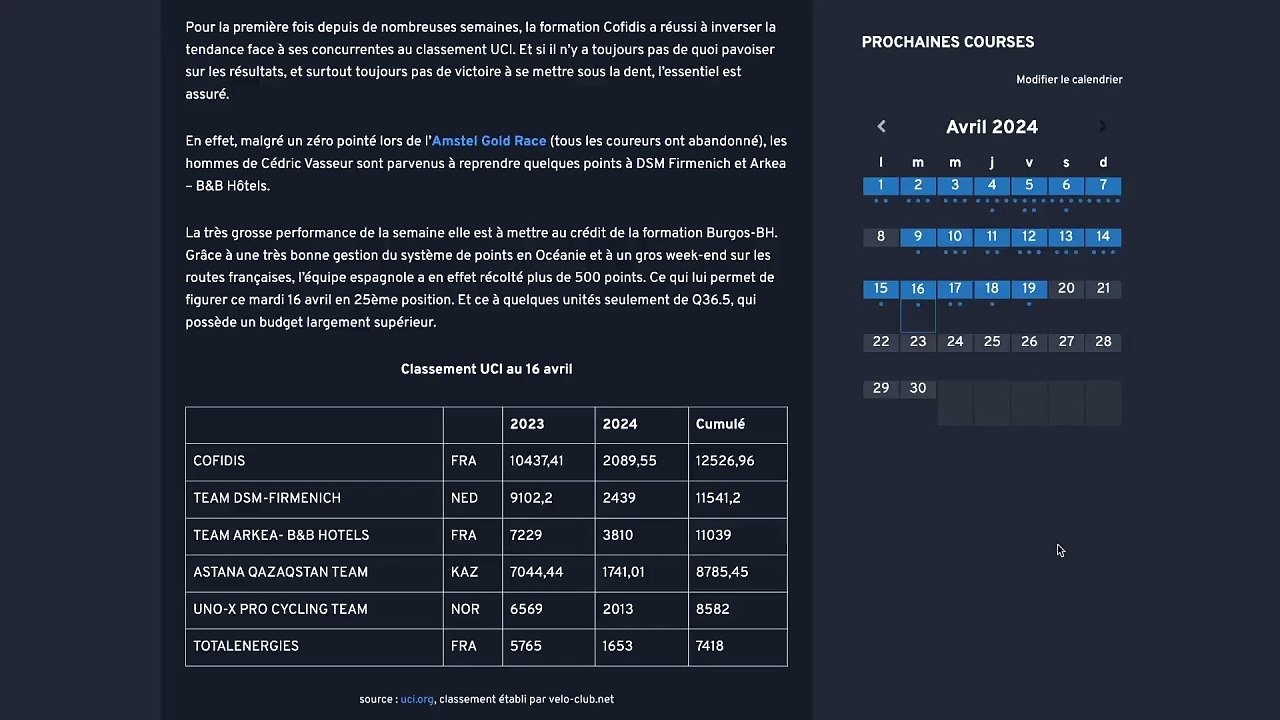Click the COFIDIS row in the table

[x=219, y=461]
